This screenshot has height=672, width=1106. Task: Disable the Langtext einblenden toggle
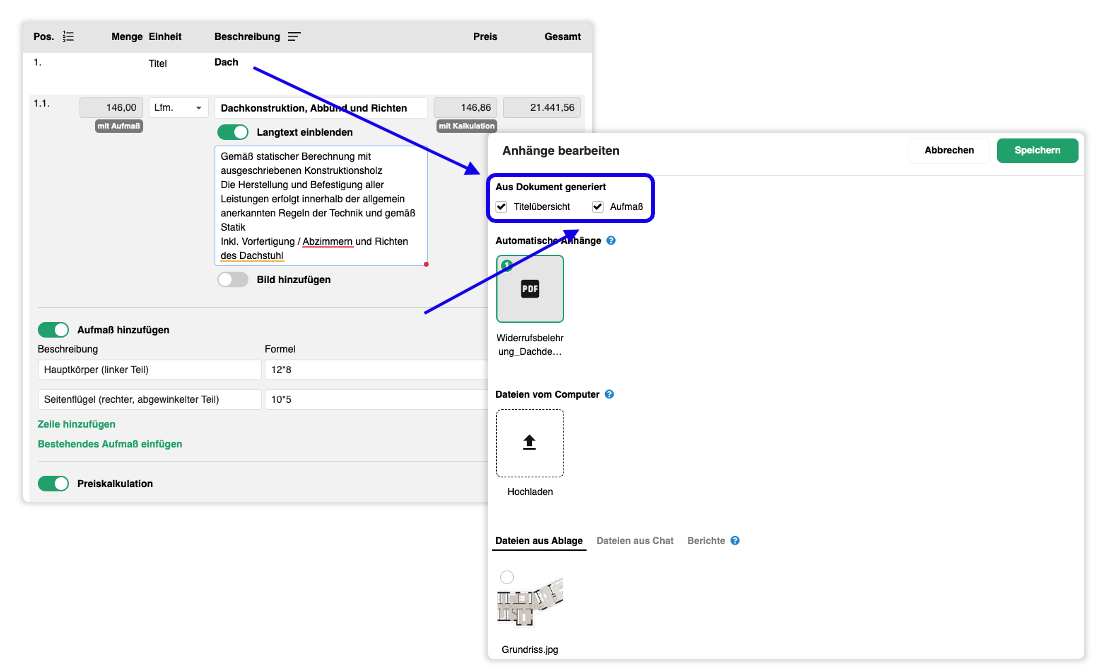point(233,132)
